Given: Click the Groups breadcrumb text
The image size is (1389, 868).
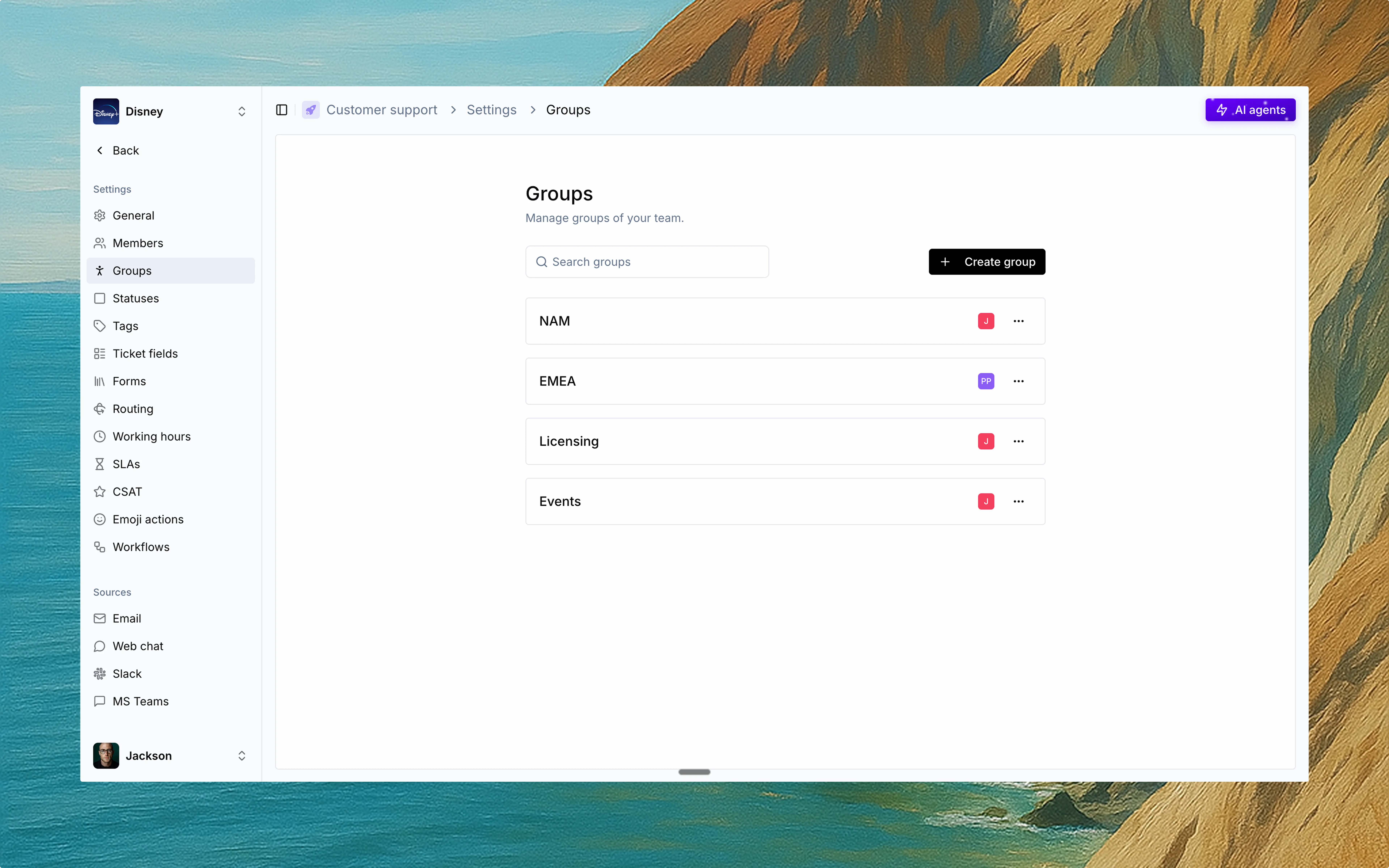Looking at the screenshot, I should [568, 110].
